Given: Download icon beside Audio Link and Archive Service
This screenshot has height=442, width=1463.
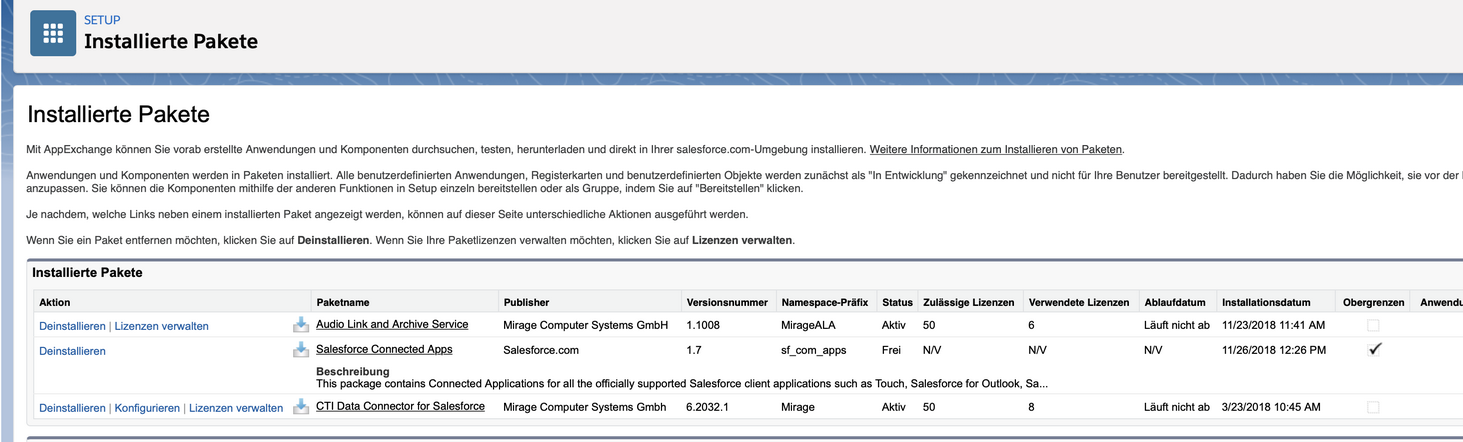Looking at the screenshot, I should tap(300, 325).
